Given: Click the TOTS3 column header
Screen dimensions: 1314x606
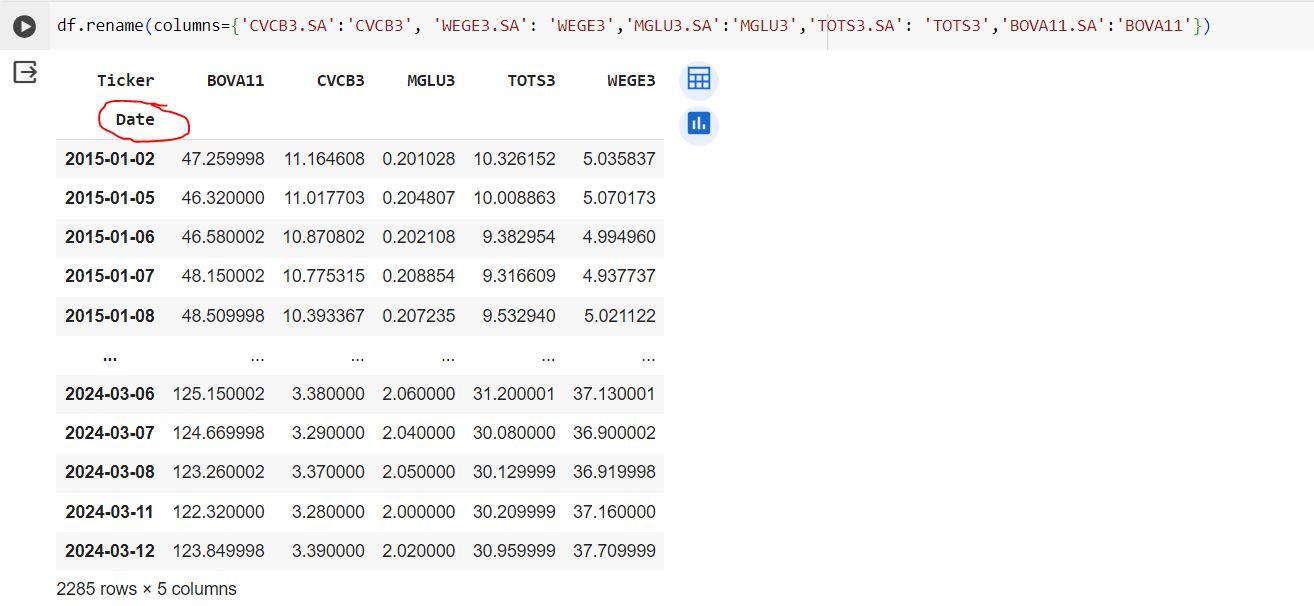Looking at the screenshot, I should tap(530, 80).
